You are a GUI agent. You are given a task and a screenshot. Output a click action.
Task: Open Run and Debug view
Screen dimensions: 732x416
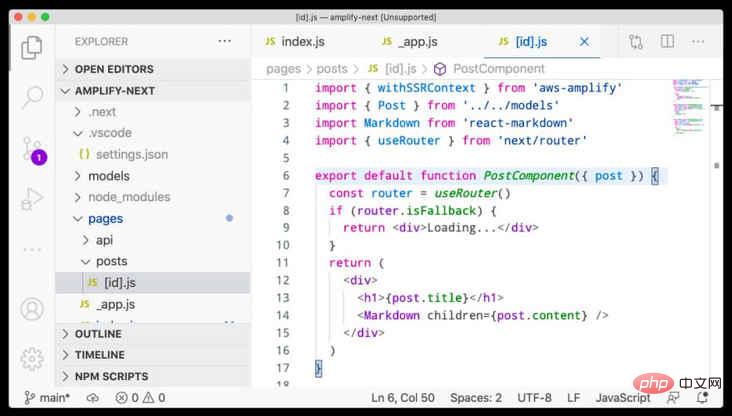32,199
